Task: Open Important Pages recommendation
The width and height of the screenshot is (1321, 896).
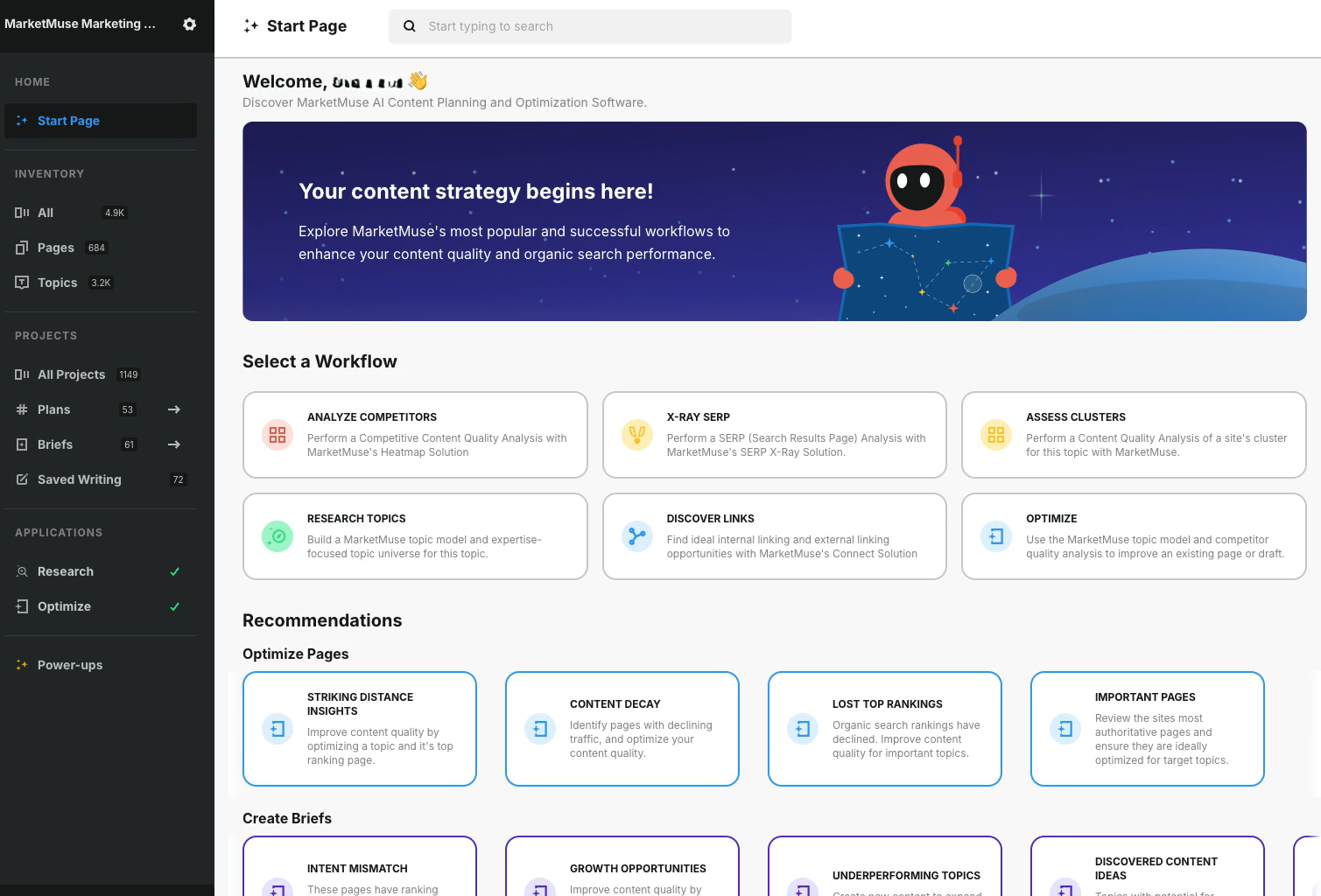Action: 1148,729
